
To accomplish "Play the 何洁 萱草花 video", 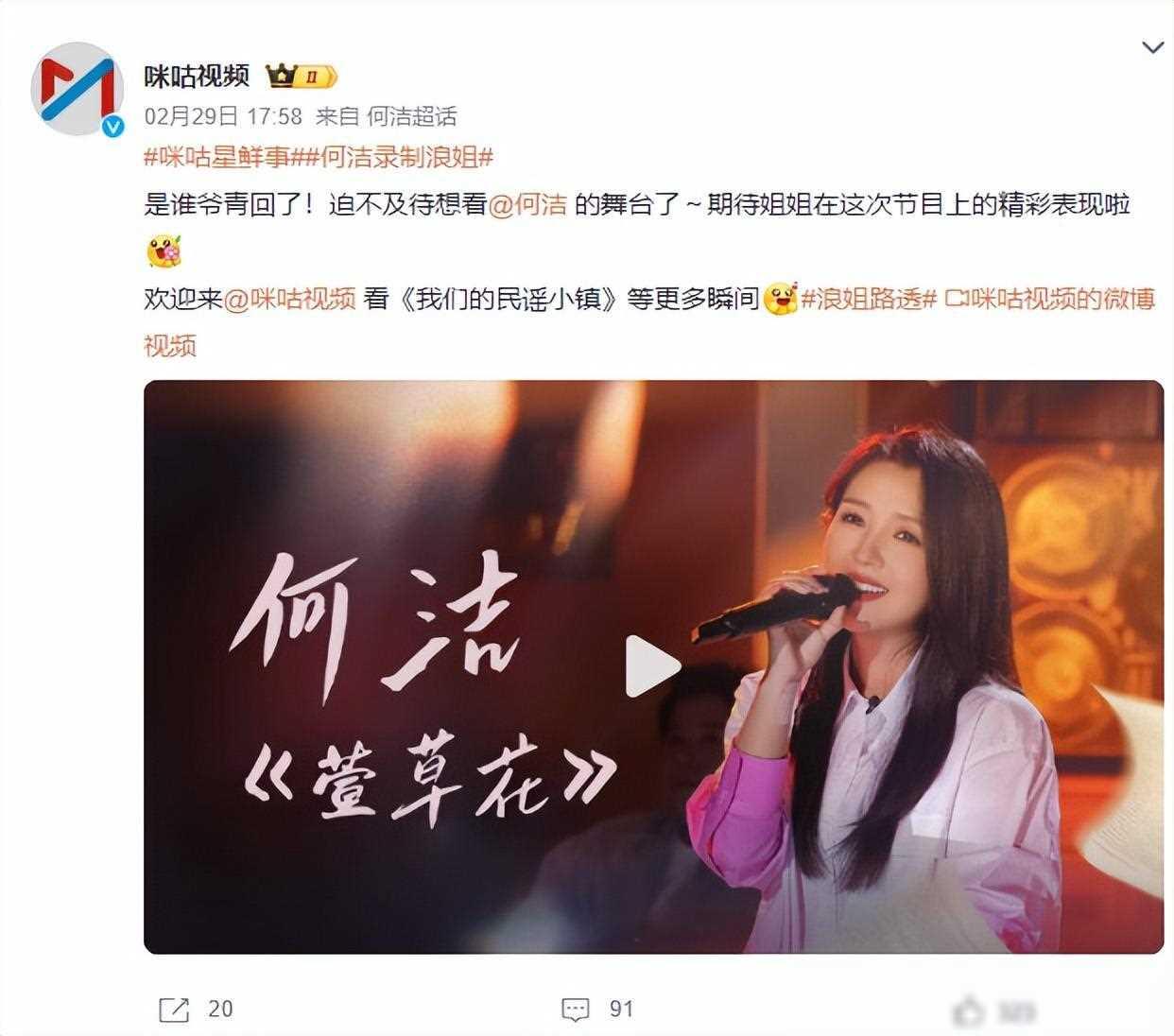I will pyautogui.click(x=652, y=666).
